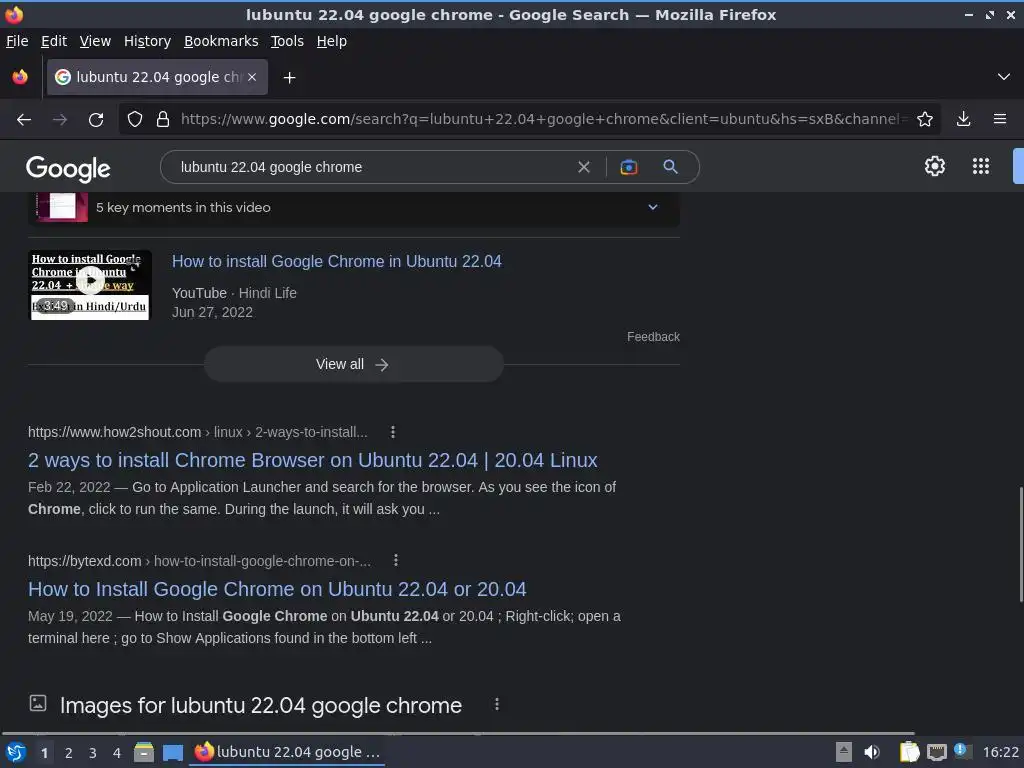
Task: Open options for Images for lubuntu section
Action: [497, 704]
